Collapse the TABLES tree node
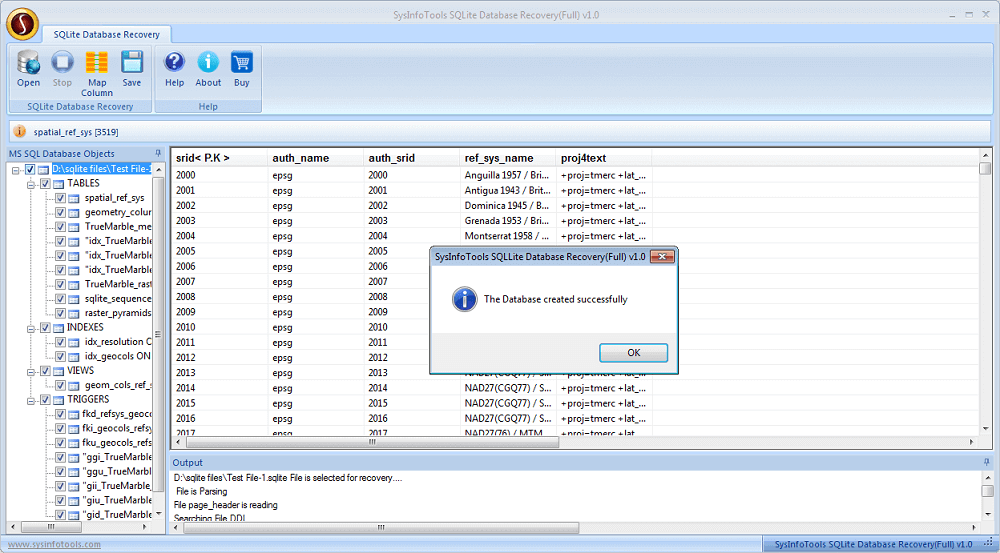The width and height of the screenshot is (1000, 553). [x=31, y=184]
